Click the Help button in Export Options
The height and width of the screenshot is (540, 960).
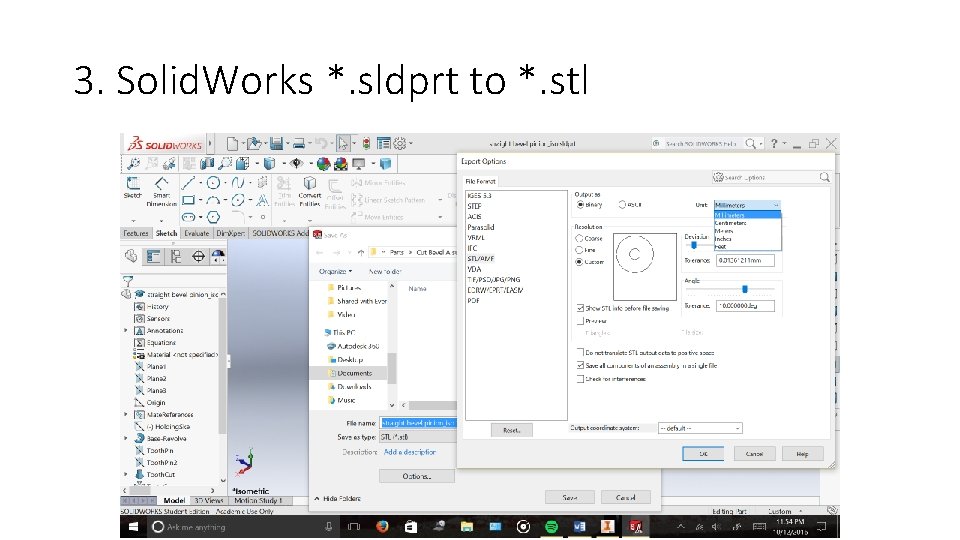coord(803,454)
